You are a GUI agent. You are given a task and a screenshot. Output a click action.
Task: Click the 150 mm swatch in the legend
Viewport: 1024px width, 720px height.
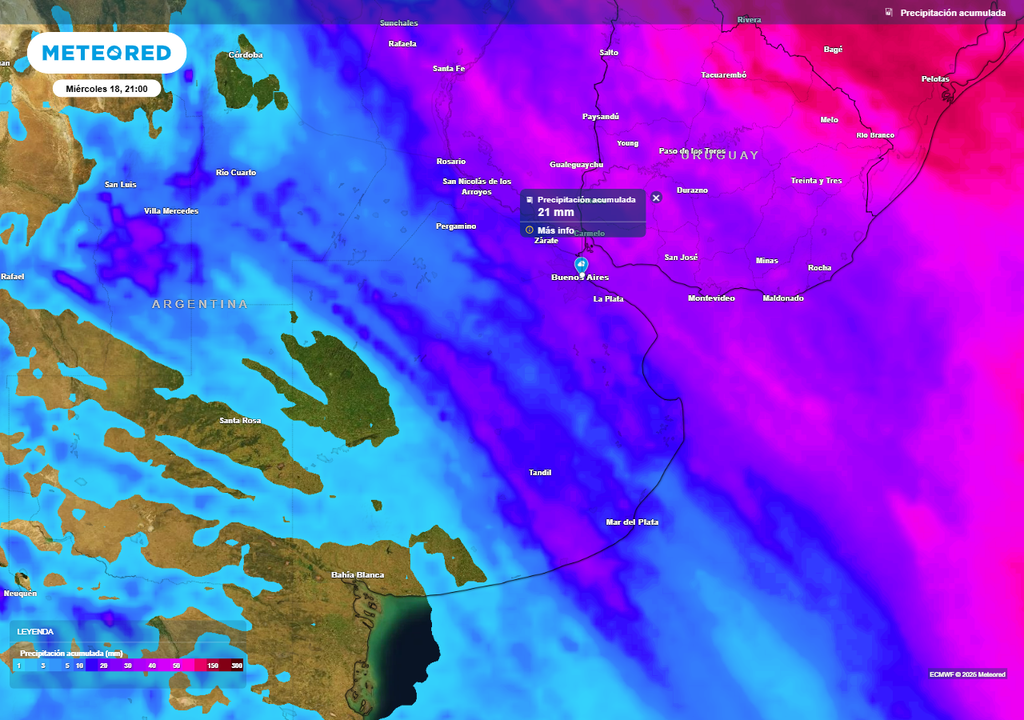pyautogui.click(x=212, y=665)
